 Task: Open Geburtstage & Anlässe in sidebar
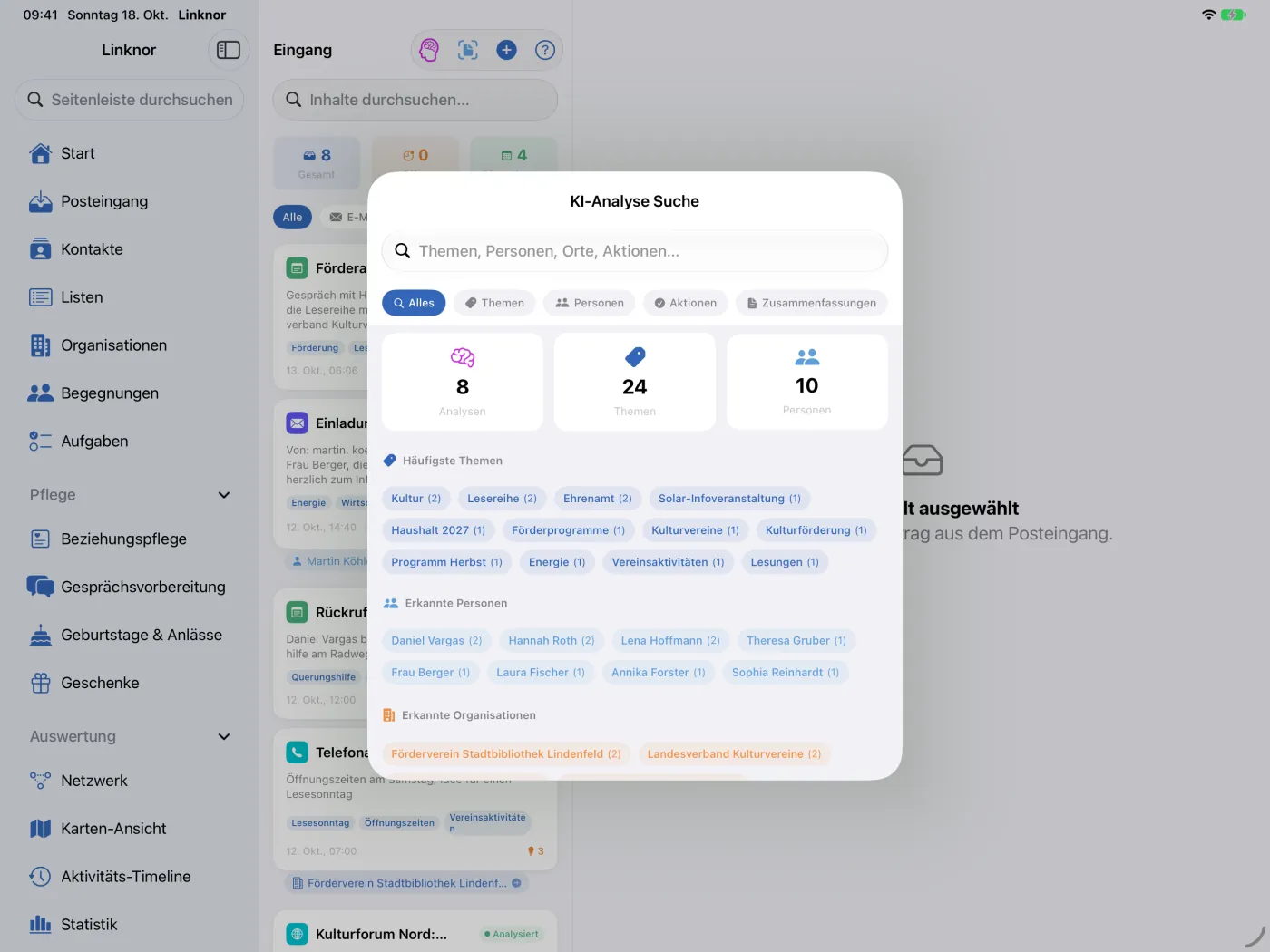pos(130,635)
